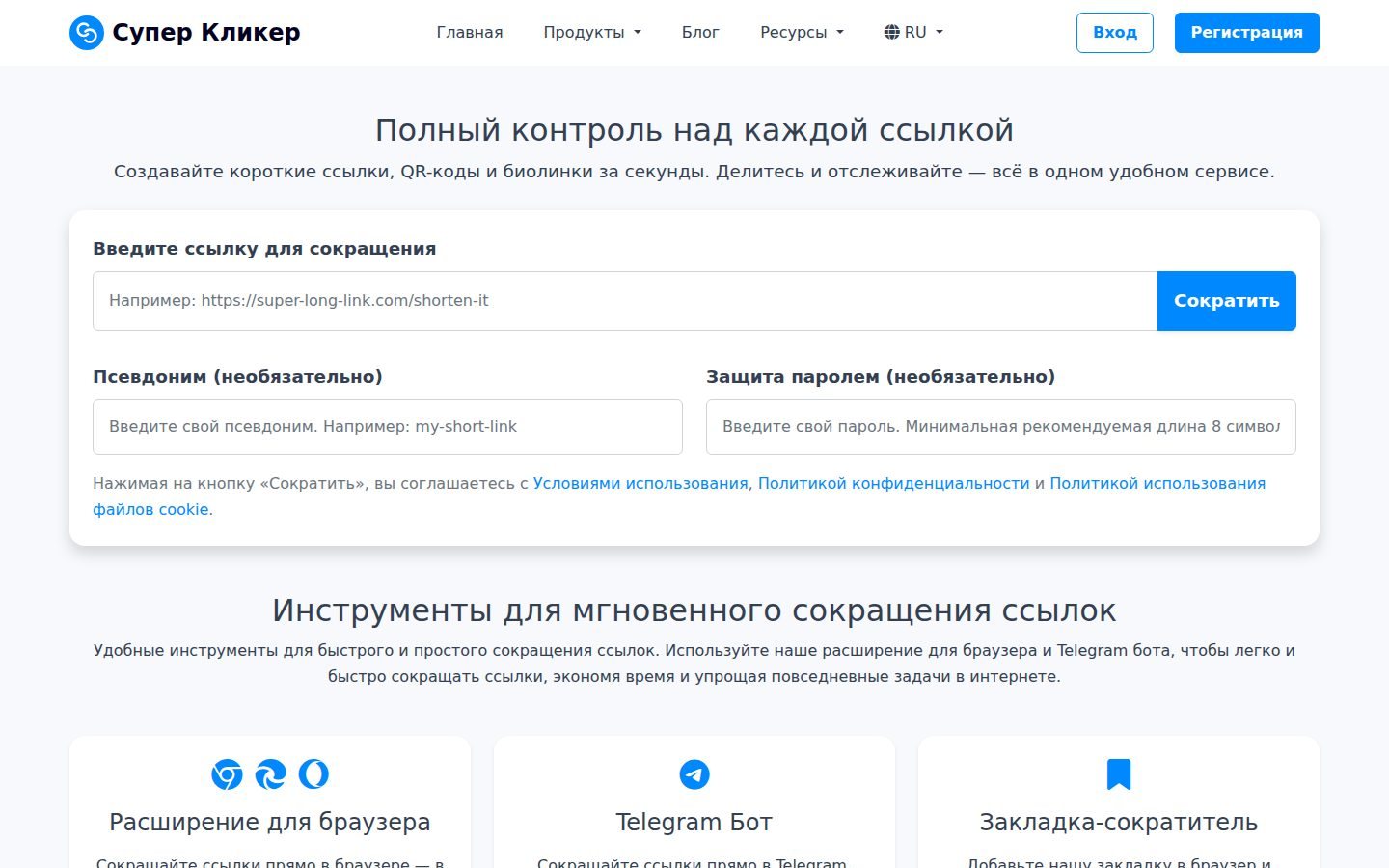Click the globe icon beside RU
Screen dimensions: 1389x868
tap(891, 32)
